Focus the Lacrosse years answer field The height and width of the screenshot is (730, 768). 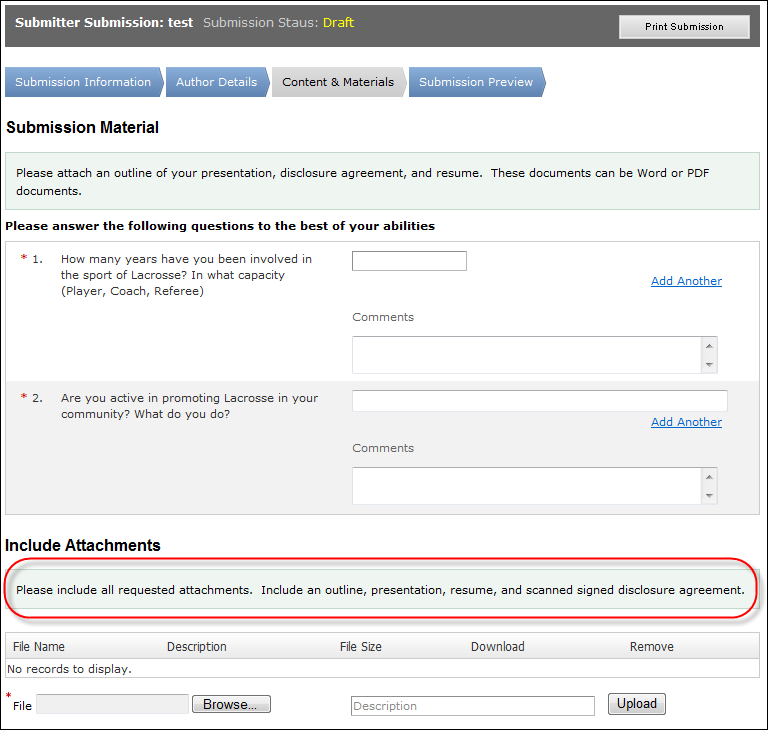click(409, 261)
